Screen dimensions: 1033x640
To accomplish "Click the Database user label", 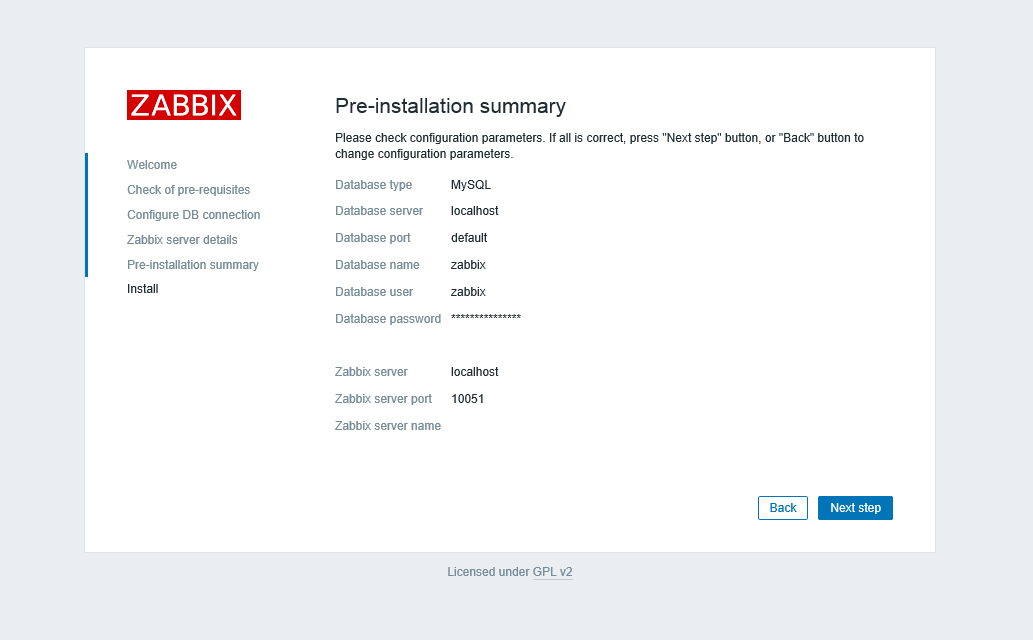I will [x=374, y=292].
